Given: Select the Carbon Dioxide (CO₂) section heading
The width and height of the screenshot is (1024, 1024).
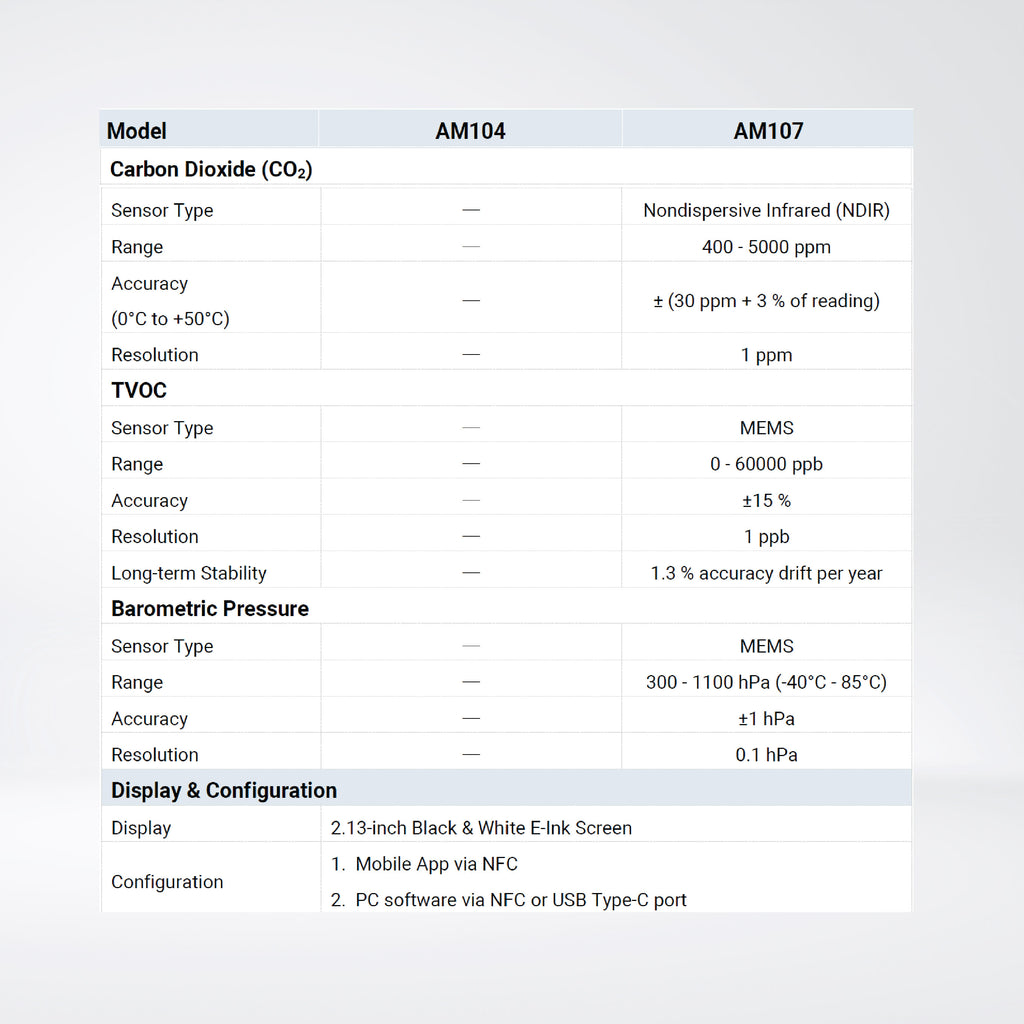Looking at the screenshot, I should (x=211, y=169).
